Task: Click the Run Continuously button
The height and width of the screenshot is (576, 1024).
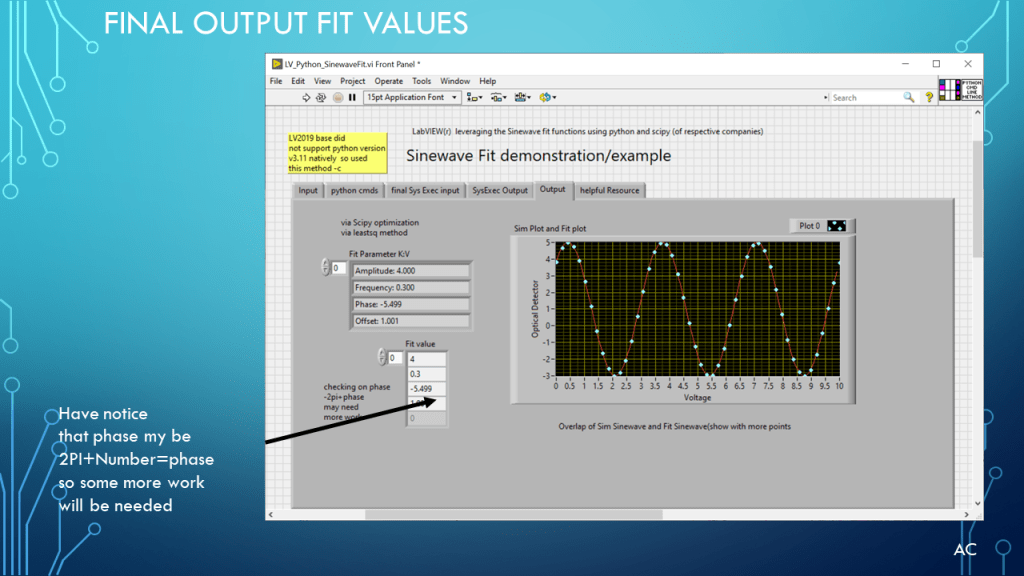Action: 321,97
